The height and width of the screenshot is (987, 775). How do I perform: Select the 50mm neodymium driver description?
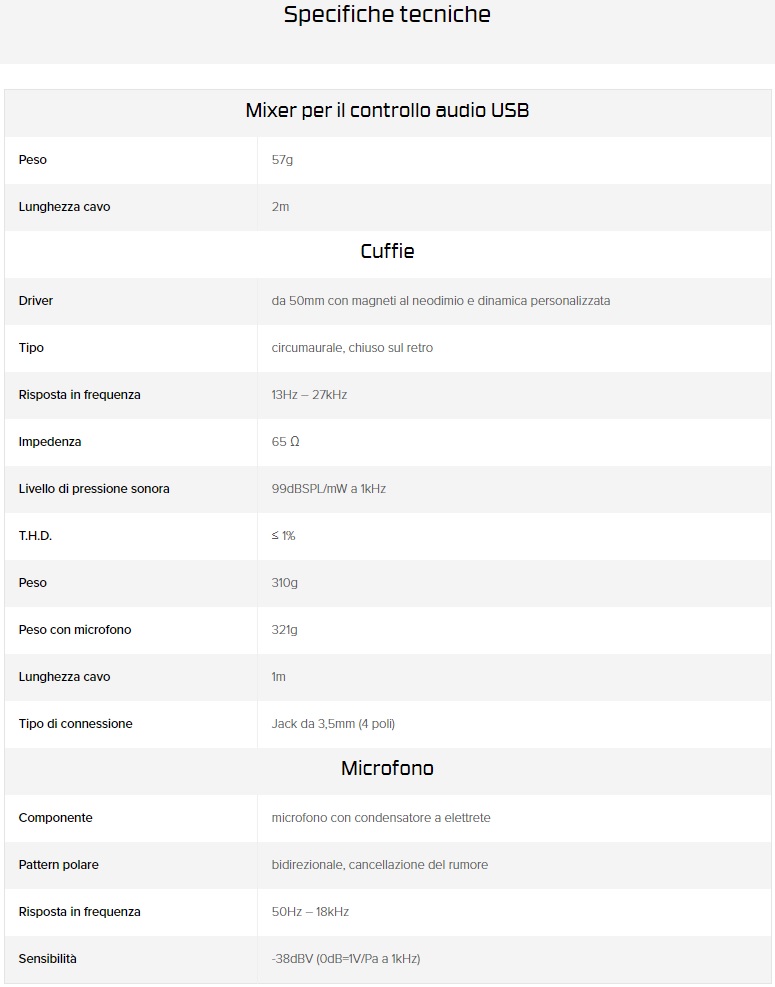point(440,301)
